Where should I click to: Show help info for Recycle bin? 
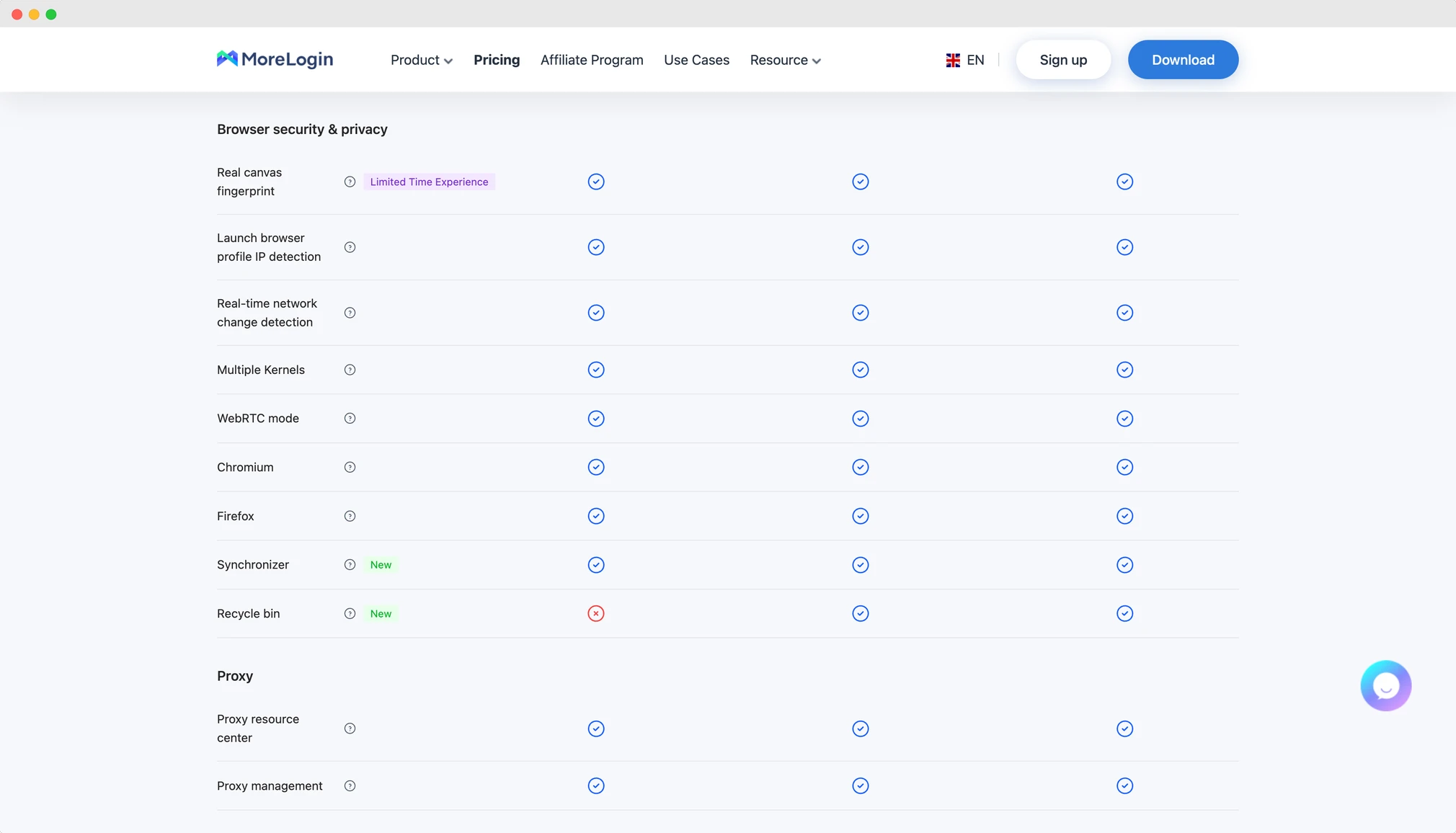350,614
